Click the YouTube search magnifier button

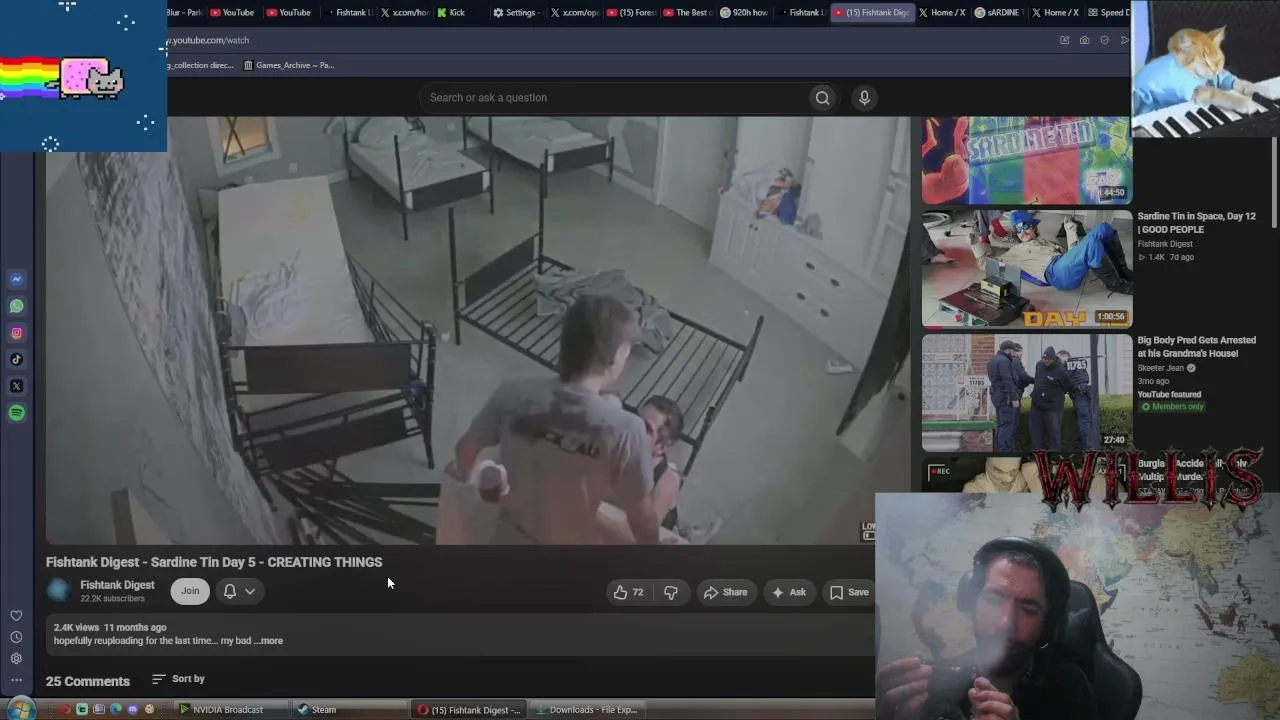click(x=822, y=97)
